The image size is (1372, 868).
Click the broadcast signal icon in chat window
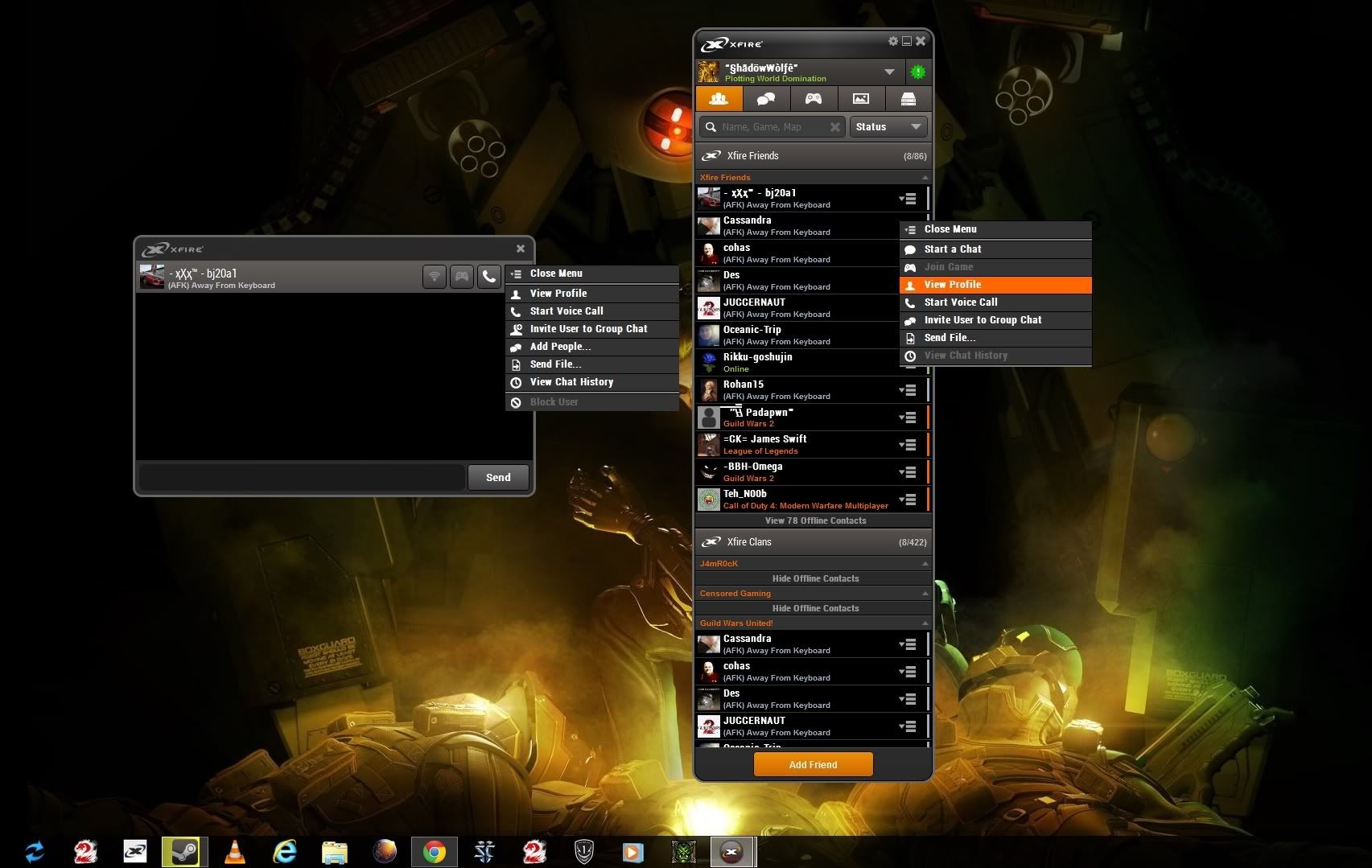[435, 277]
